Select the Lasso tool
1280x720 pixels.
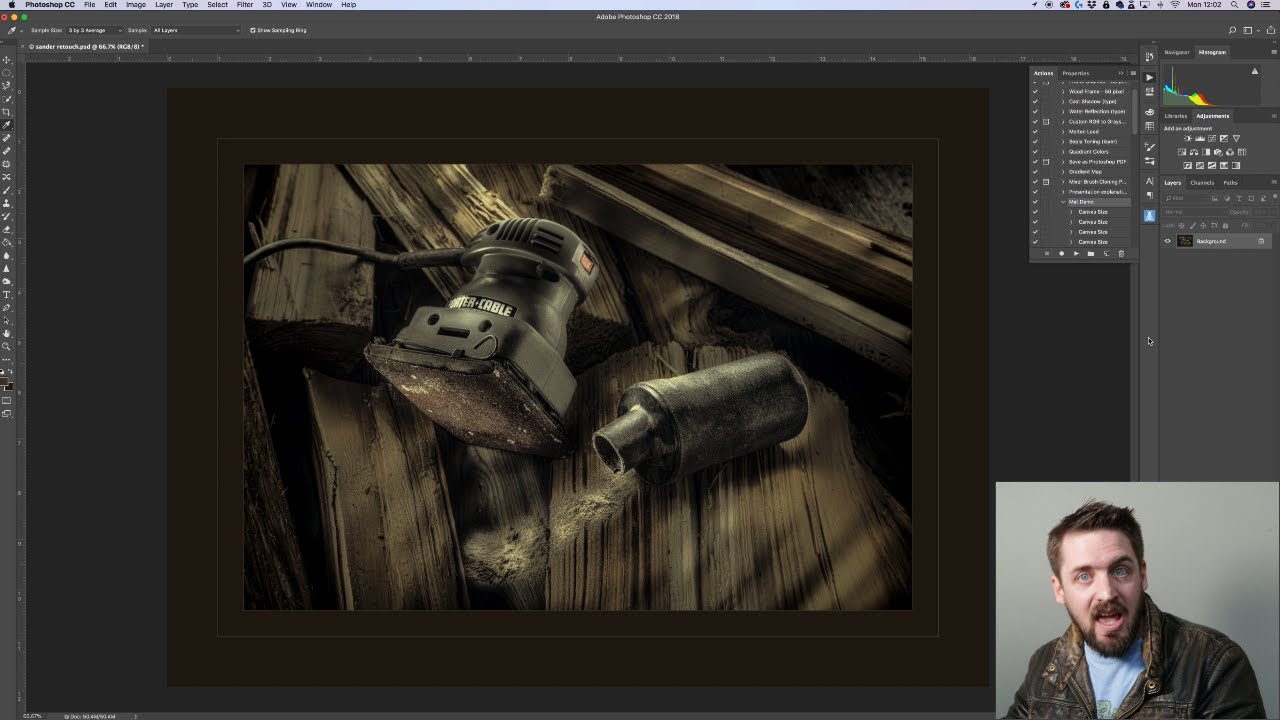[7, 86]
